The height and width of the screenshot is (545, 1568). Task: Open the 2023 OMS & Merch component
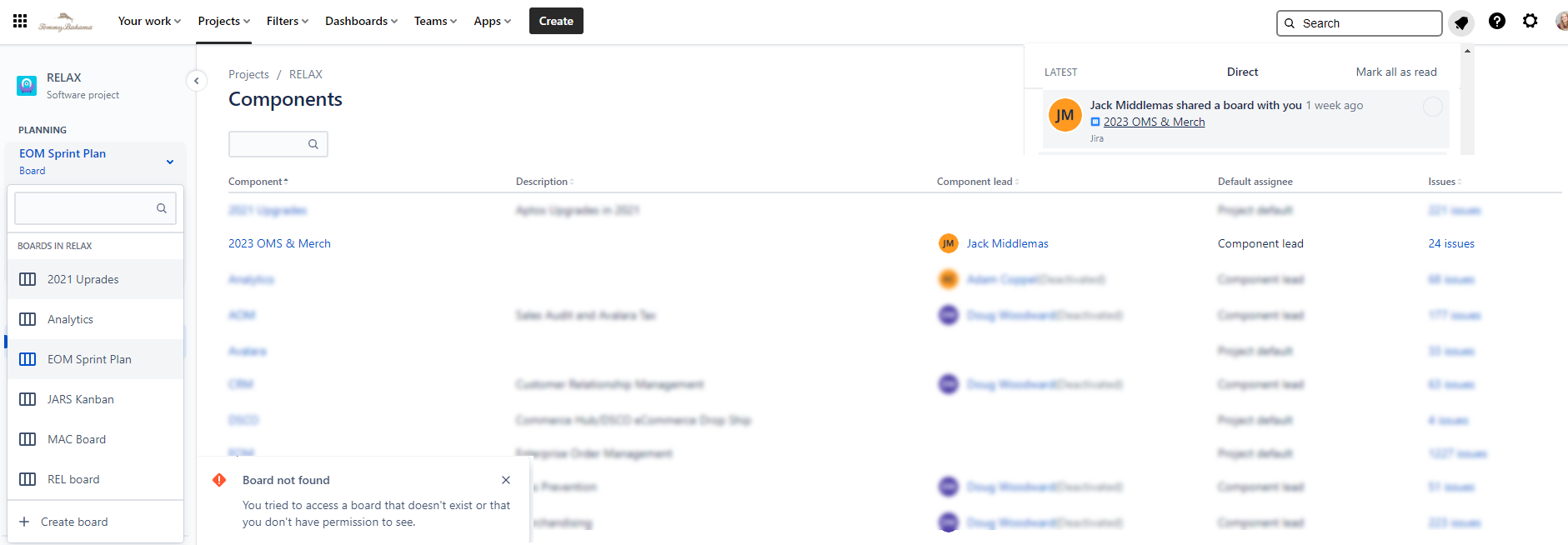[x=279, y=243]
